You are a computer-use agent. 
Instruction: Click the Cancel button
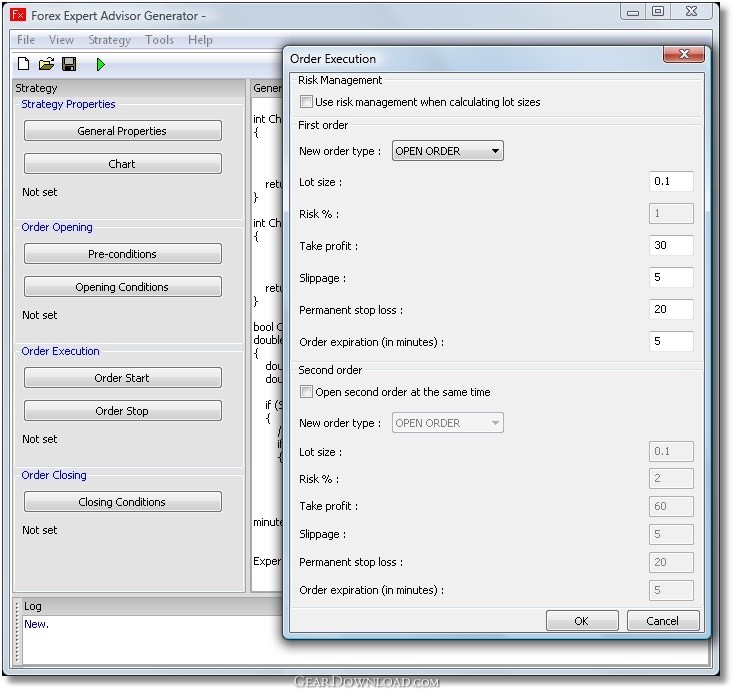[662, 621]
